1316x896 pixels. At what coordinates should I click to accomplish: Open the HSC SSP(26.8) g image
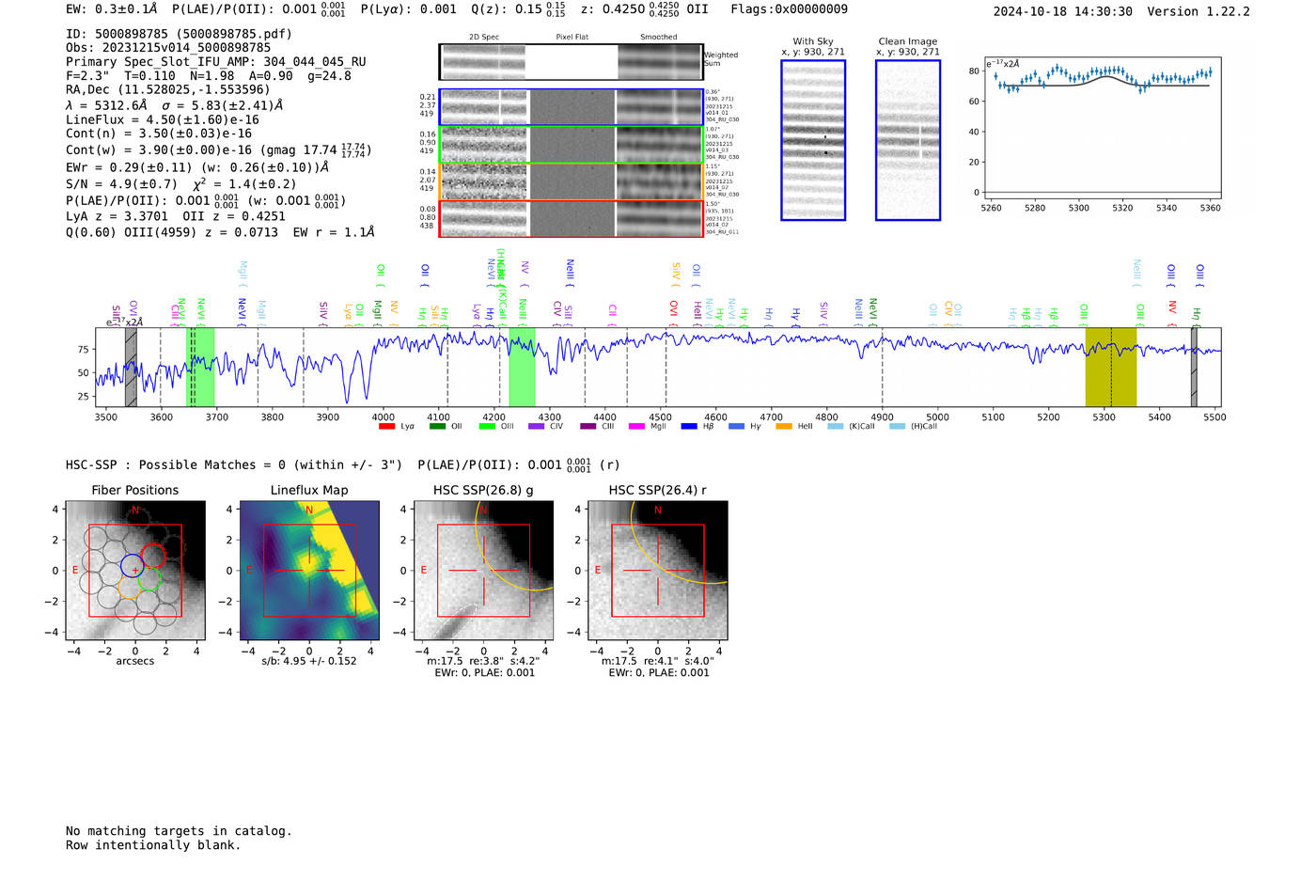(x=483, y=571)
